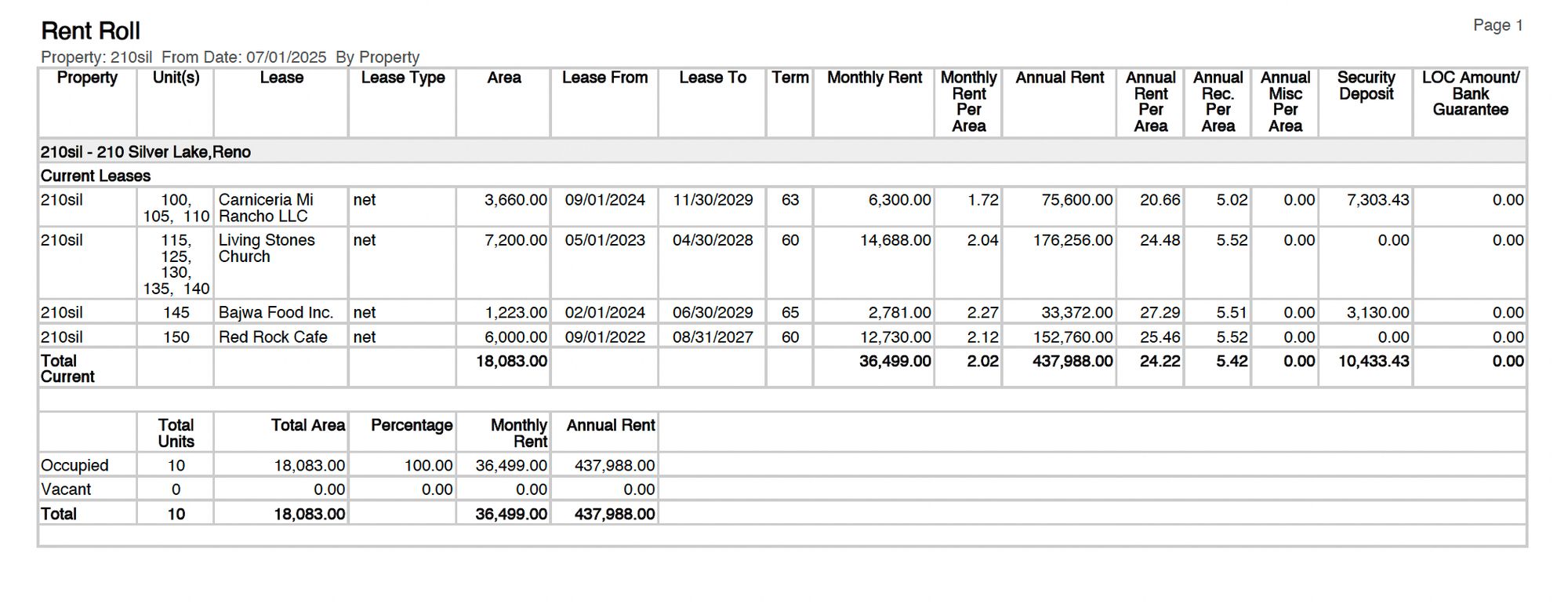Click the Bajwa Food Inc. lease name

point(275,313)
